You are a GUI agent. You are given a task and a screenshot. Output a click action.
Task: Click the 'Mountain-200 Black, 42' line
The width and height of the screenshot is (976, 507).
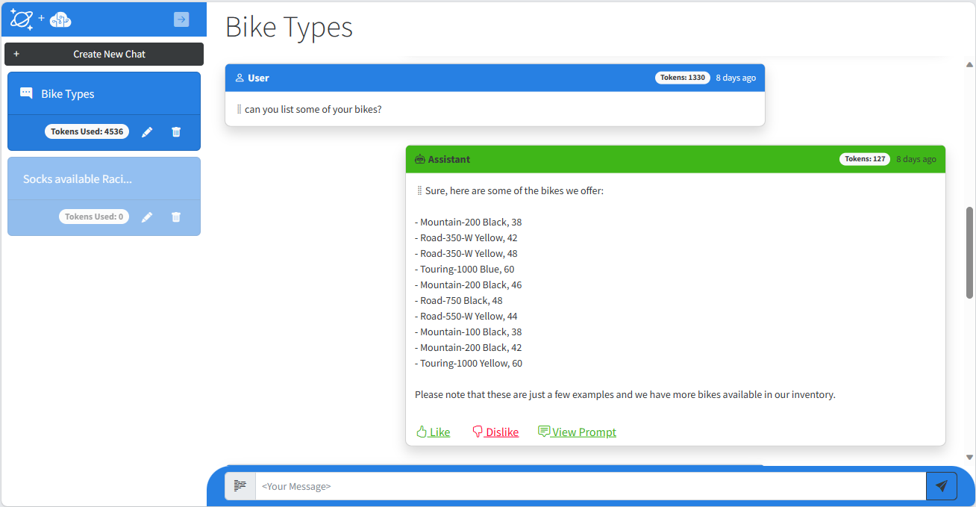[468, 348]
